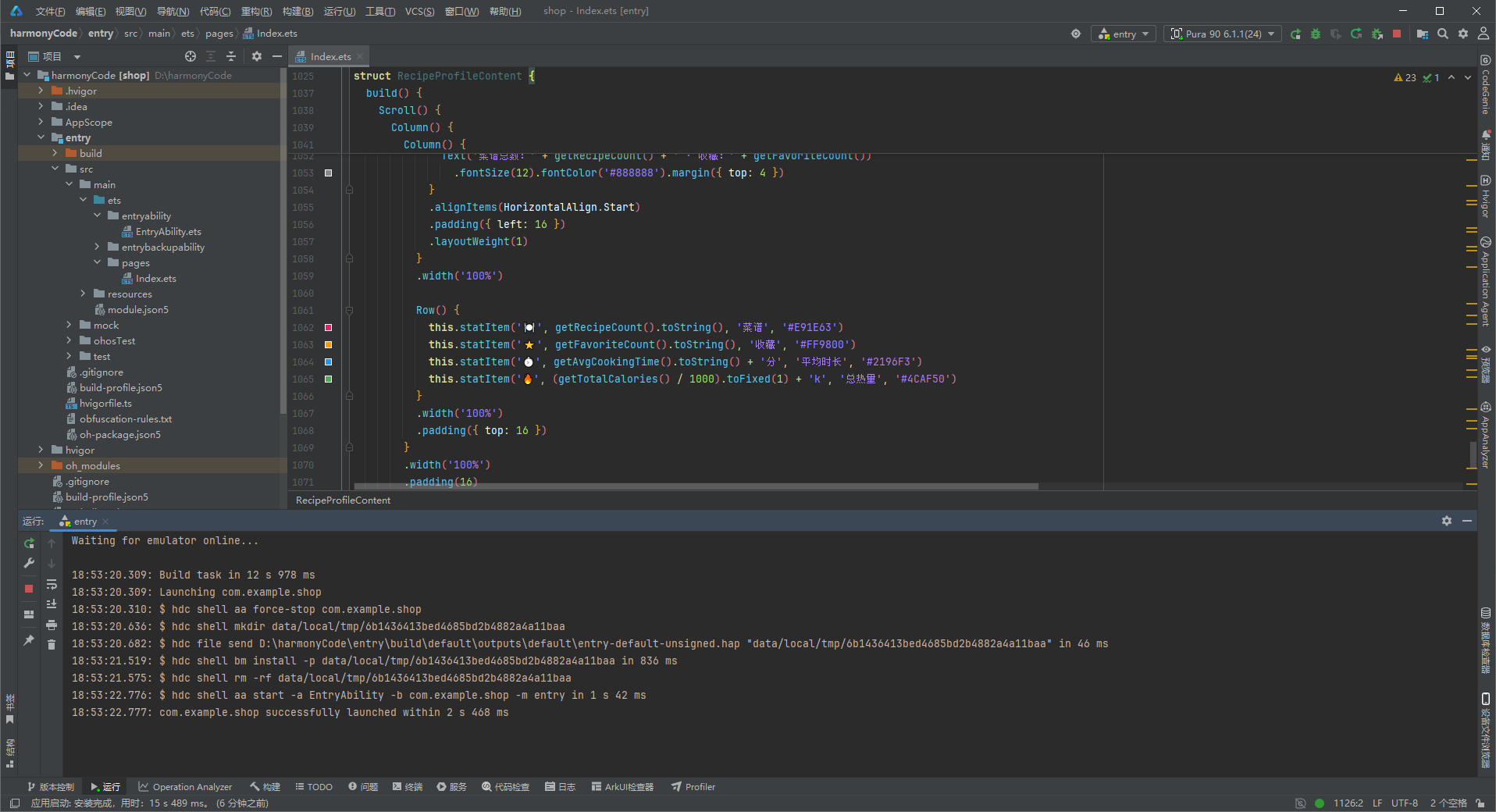Open the search everywhere magnifier icon

1443,34
